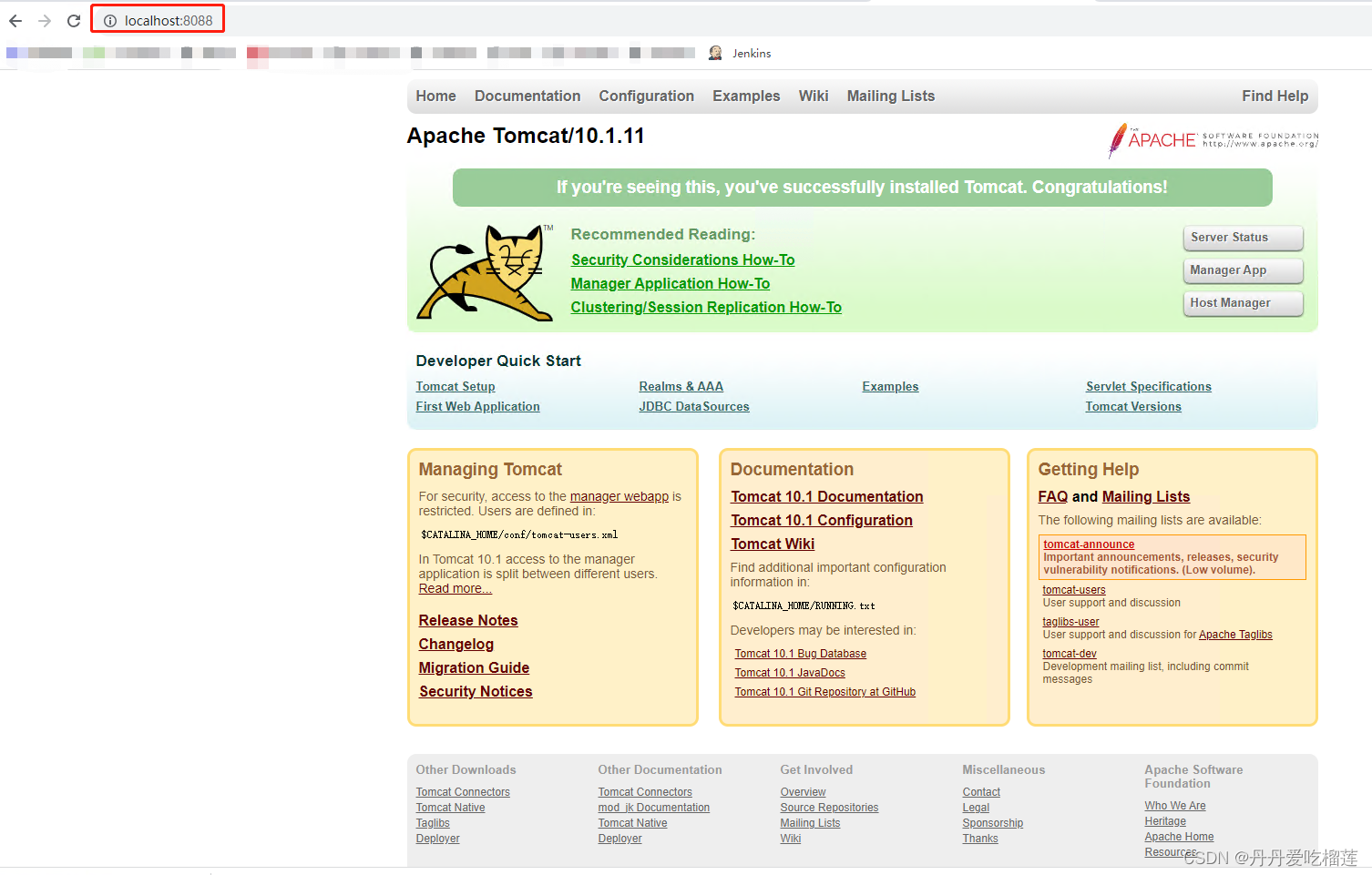Follow the manager webapp link
Image resolution: width=1372 pixels, height=875 pixels.
tap(619, 496)
